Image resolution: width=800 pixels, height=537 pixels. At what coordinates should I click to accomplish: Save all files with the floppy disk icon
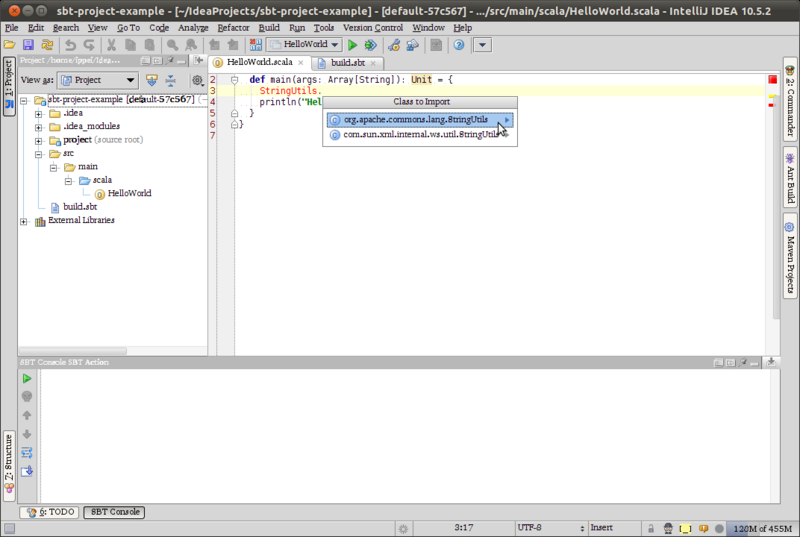pos(28,45)
